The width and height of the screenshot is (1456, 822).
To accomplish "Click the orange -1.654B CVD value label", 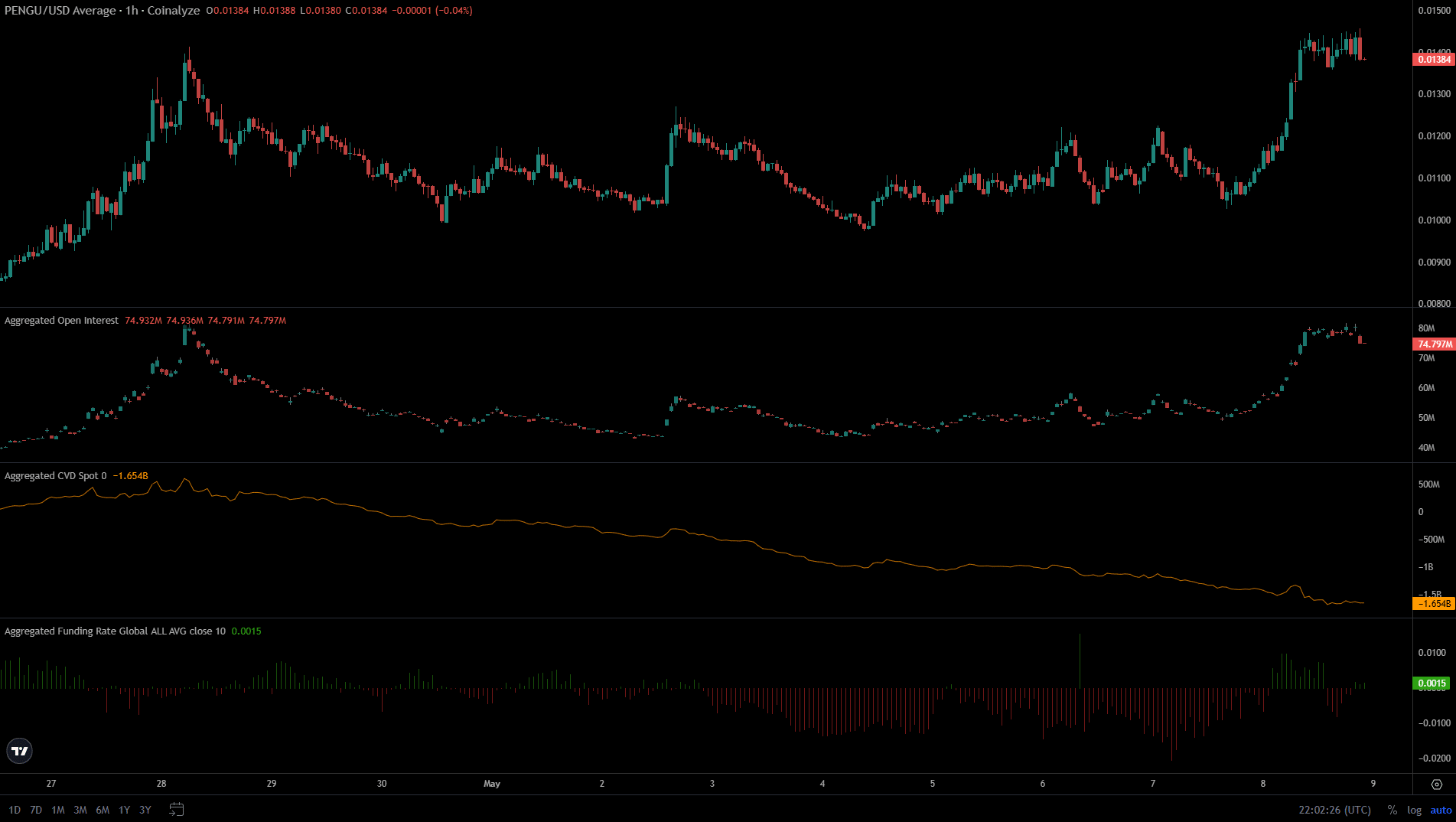I will [1433, 604].
